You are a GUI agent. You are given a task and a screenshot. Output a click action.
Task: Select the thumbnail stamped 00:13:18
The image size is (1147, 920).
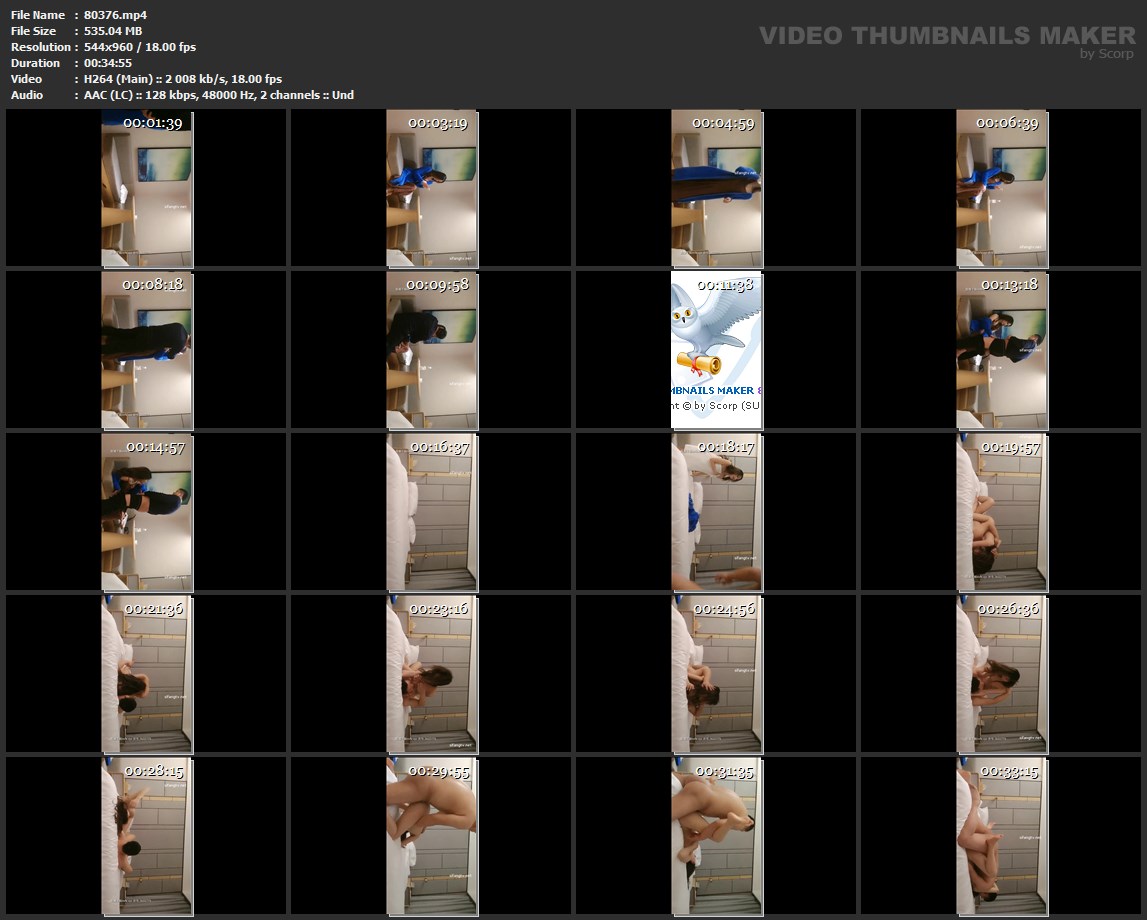(1001, 350)
